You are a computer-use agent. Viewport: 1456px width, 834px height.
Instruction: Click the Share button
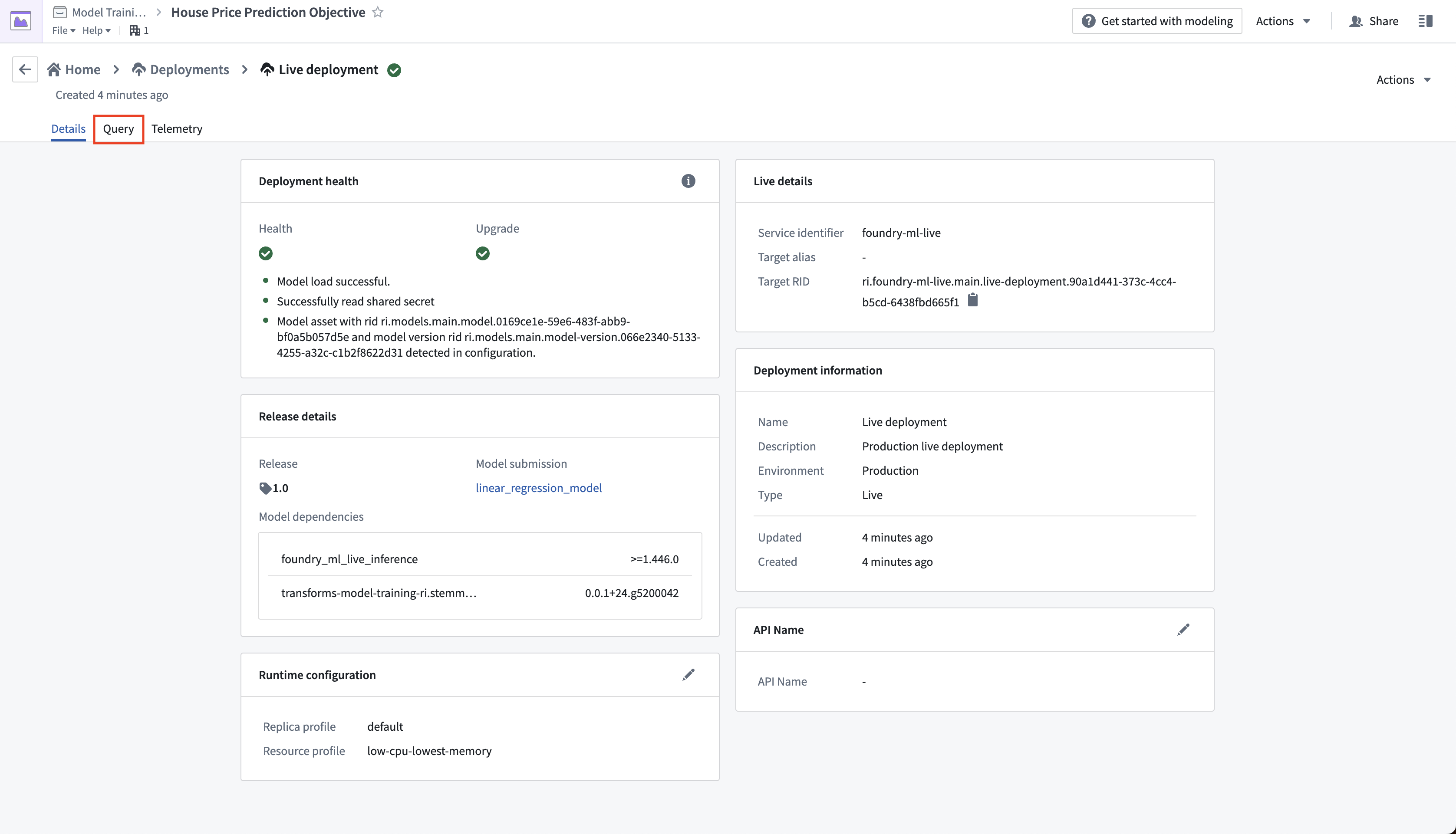pos(1374,21)
